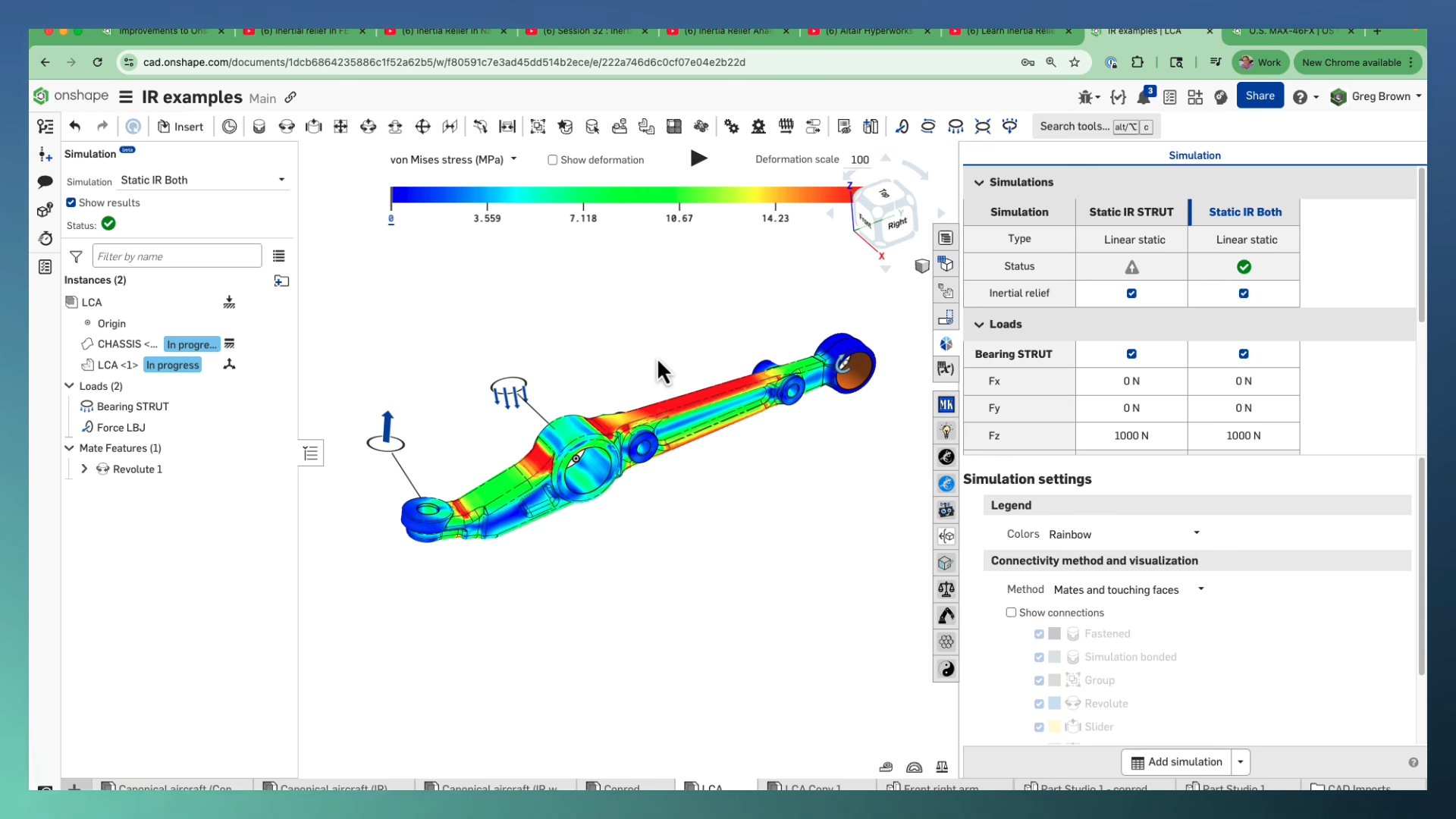Screen dimensions: 1456x819
Task: Open the Colors Rainbow dropdown
Action: 1197,533
